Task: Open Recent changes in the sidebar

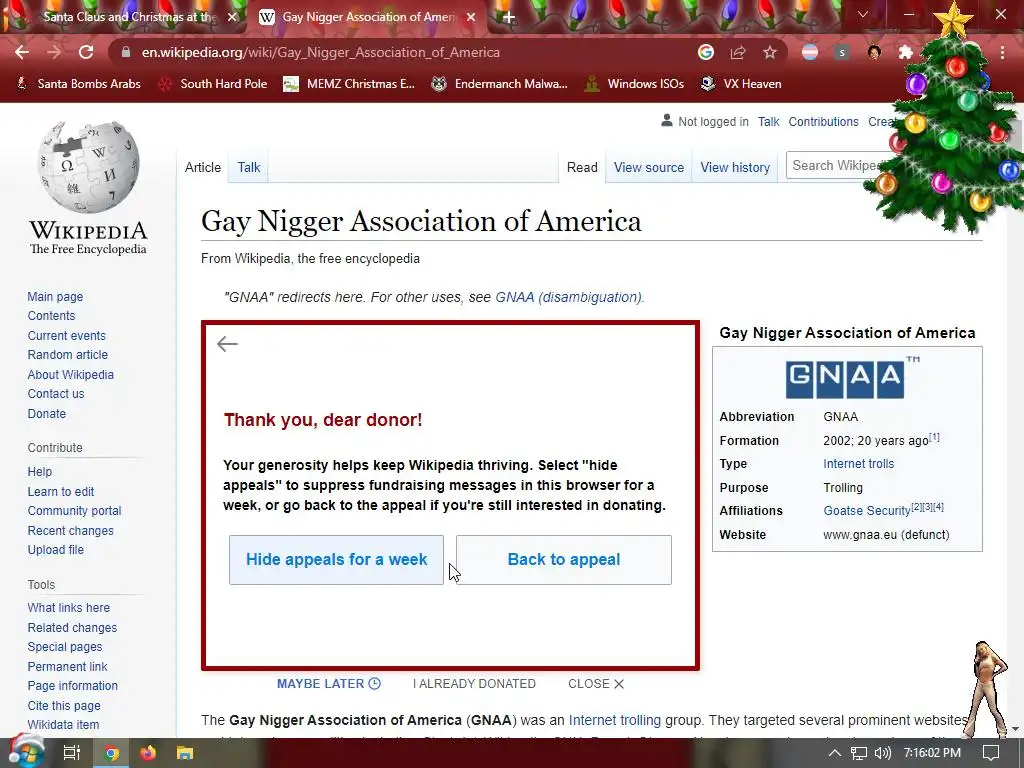Action: 71,530
